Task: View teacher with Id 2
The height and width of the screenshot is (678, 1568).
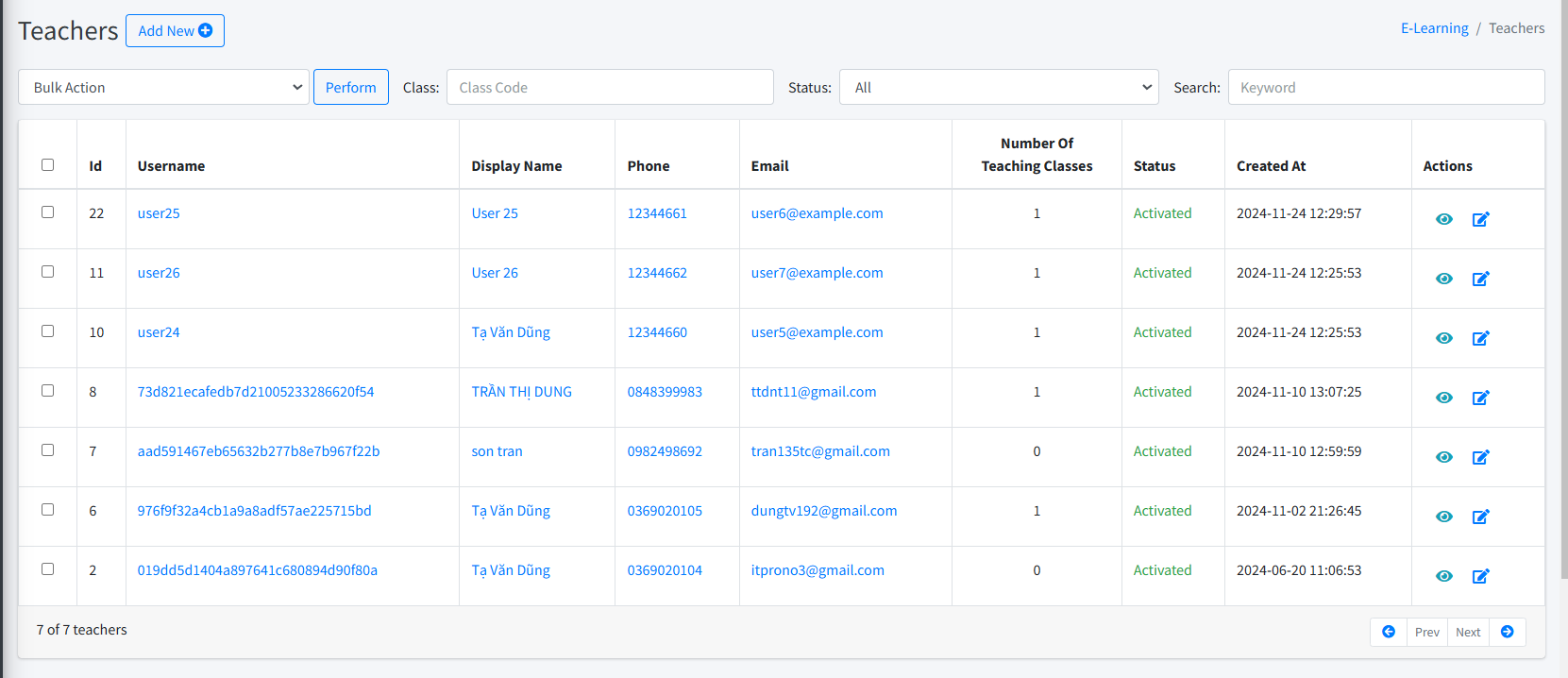Action: pos(1443,576)
